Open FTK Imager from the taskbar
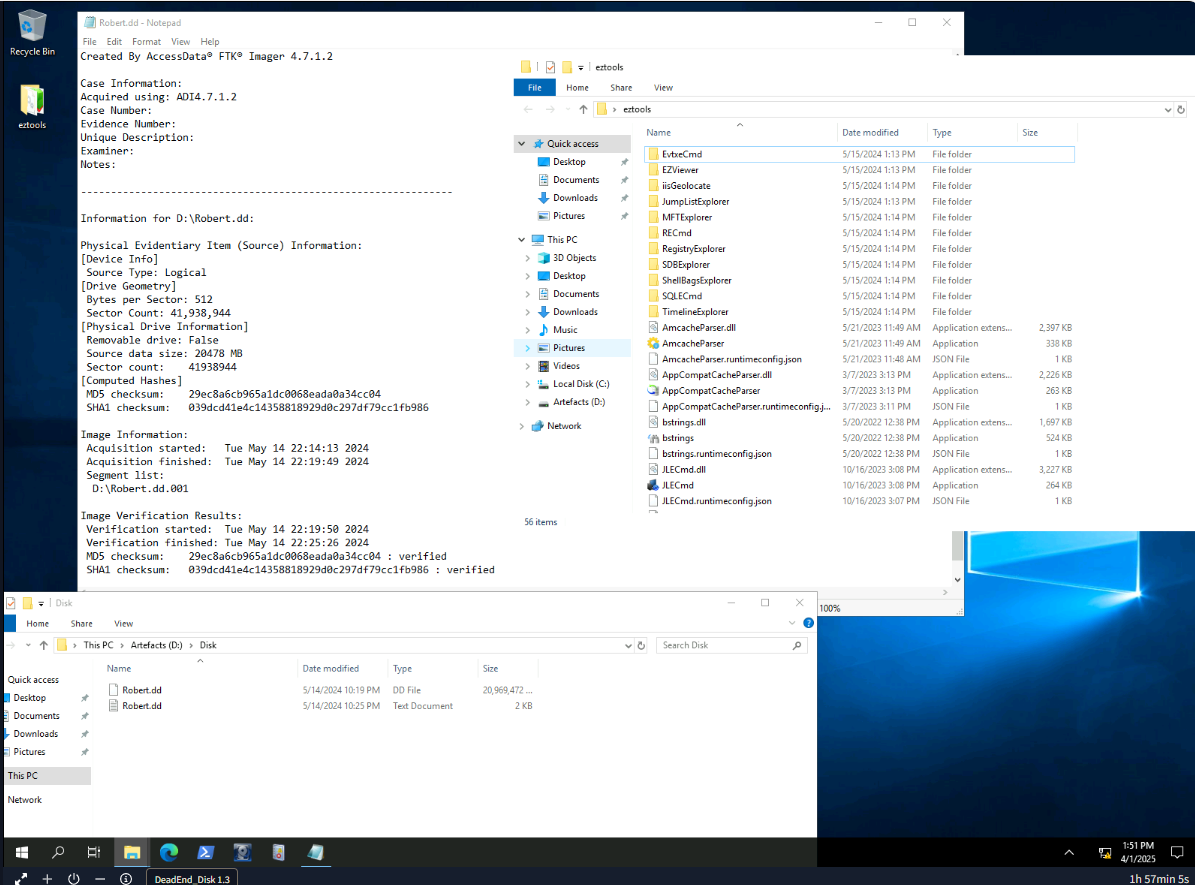This screenshot has width=1195, height=885. (242, 852)
